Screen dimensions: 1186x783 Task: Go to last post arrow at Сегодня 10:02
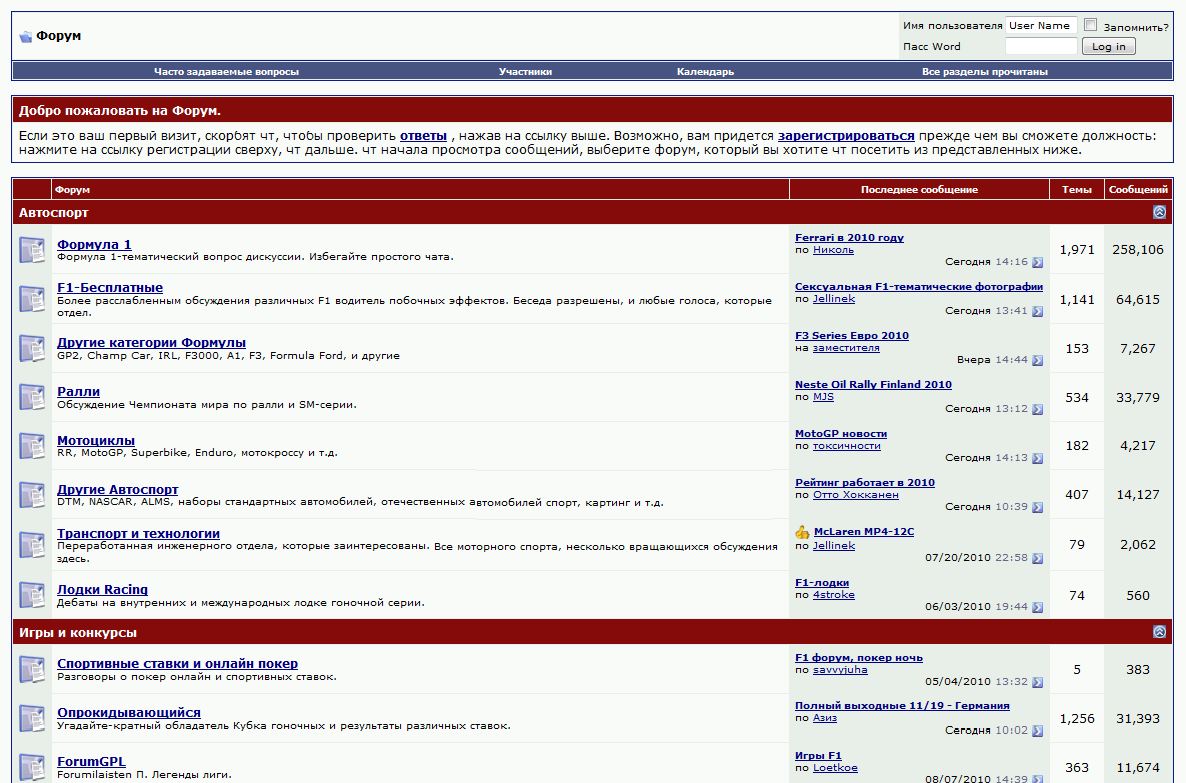(x=1037, y=731)
